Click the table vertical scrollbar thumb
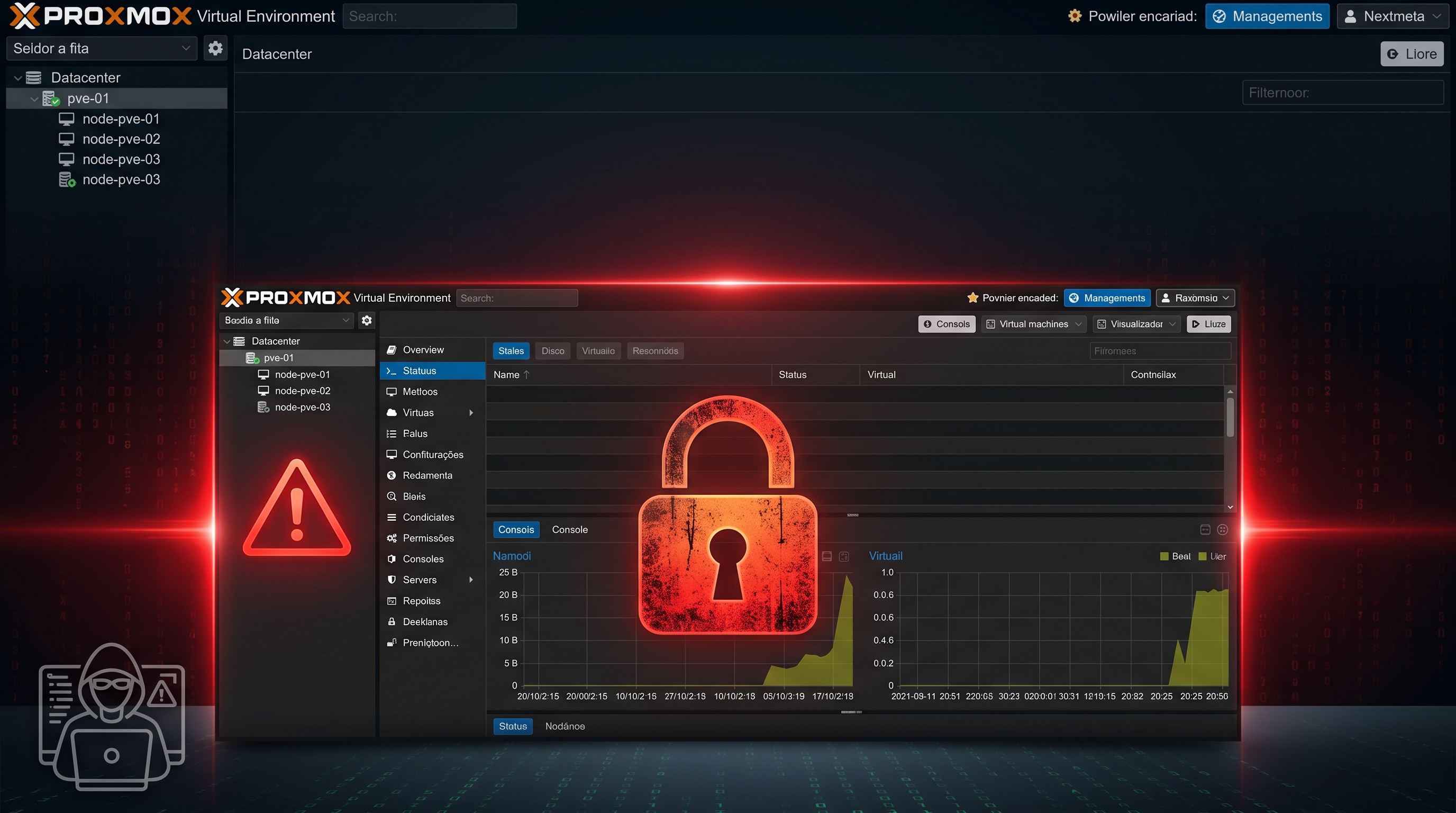This screenshot has width=1456, height=813. pyautogui.click(x=1230, y=417)
